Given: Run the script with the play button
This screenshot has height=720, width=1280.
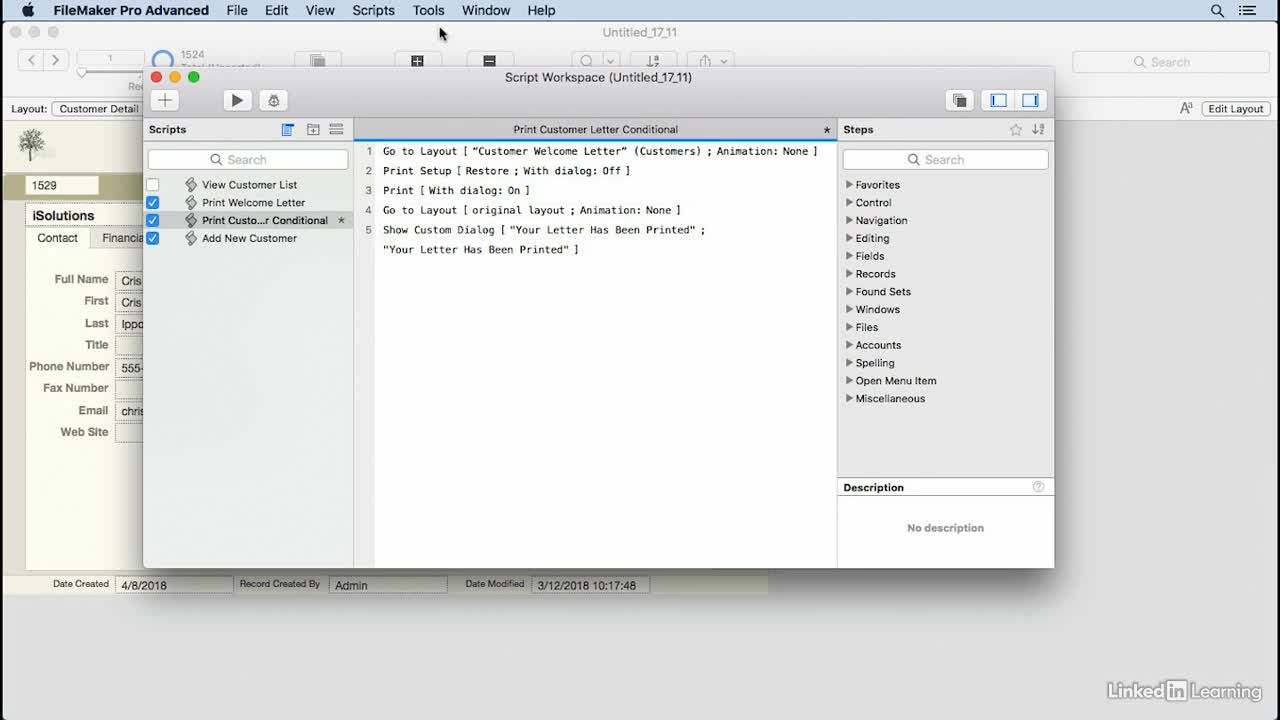Looking at the screenshot, I should tap(237, 100).
